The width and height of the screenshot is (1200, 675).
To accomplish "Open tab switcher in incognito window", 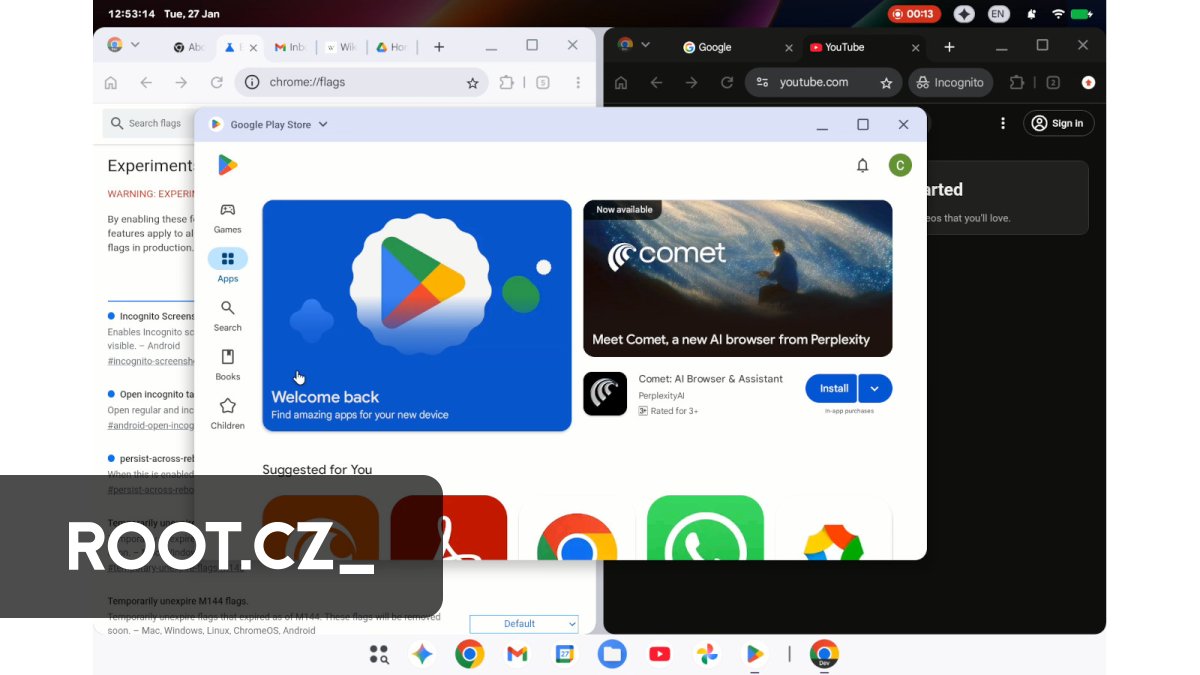I will point(1053,83).
